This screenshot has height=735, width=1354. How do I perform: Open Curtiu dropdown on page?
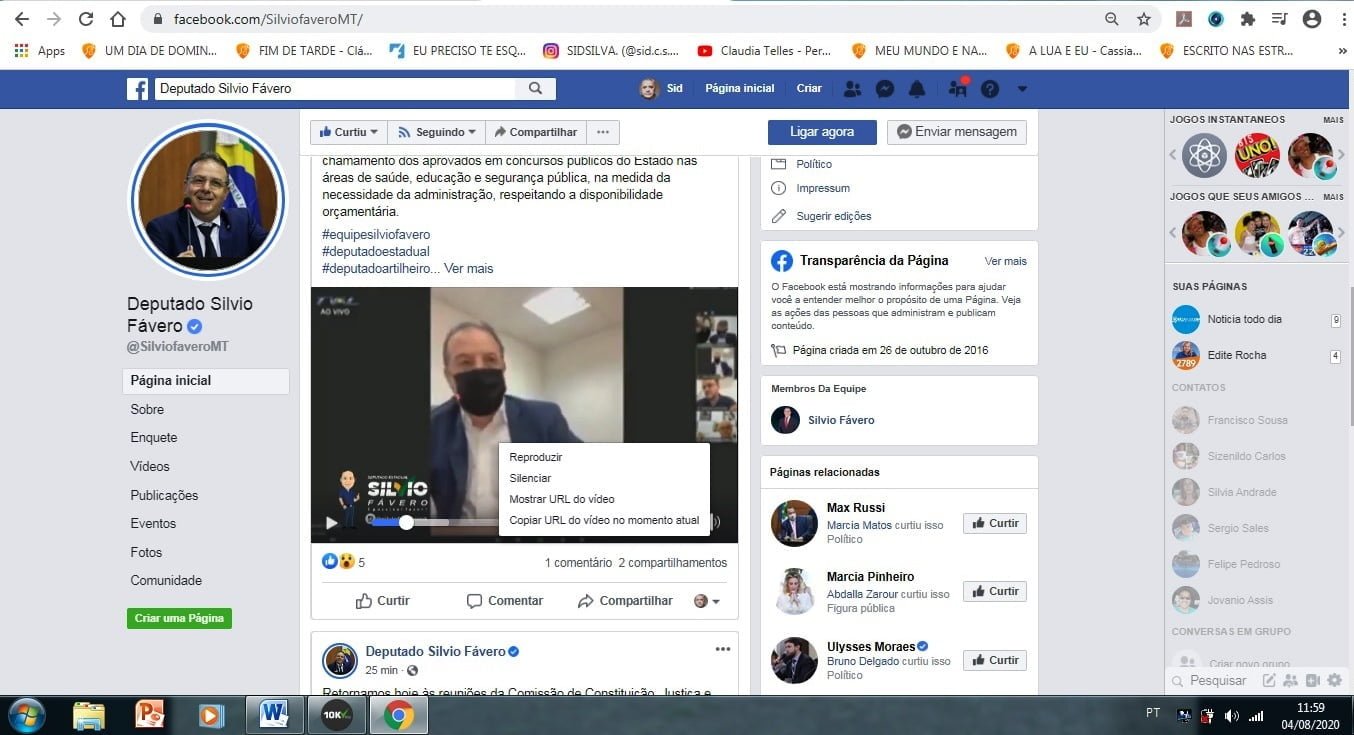tap(348, 132)
